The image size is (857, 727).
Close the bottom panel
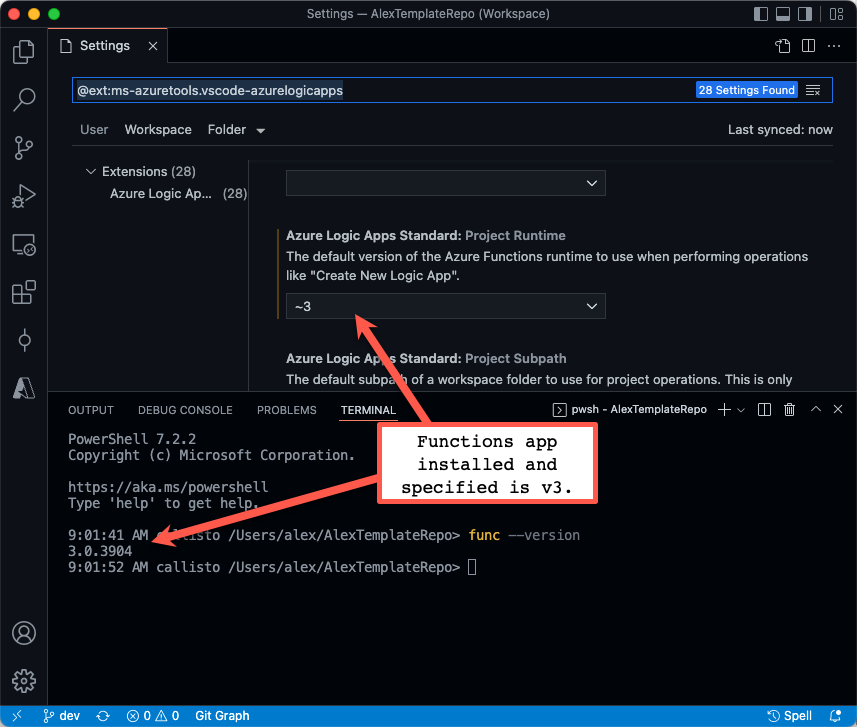point(838,409)
